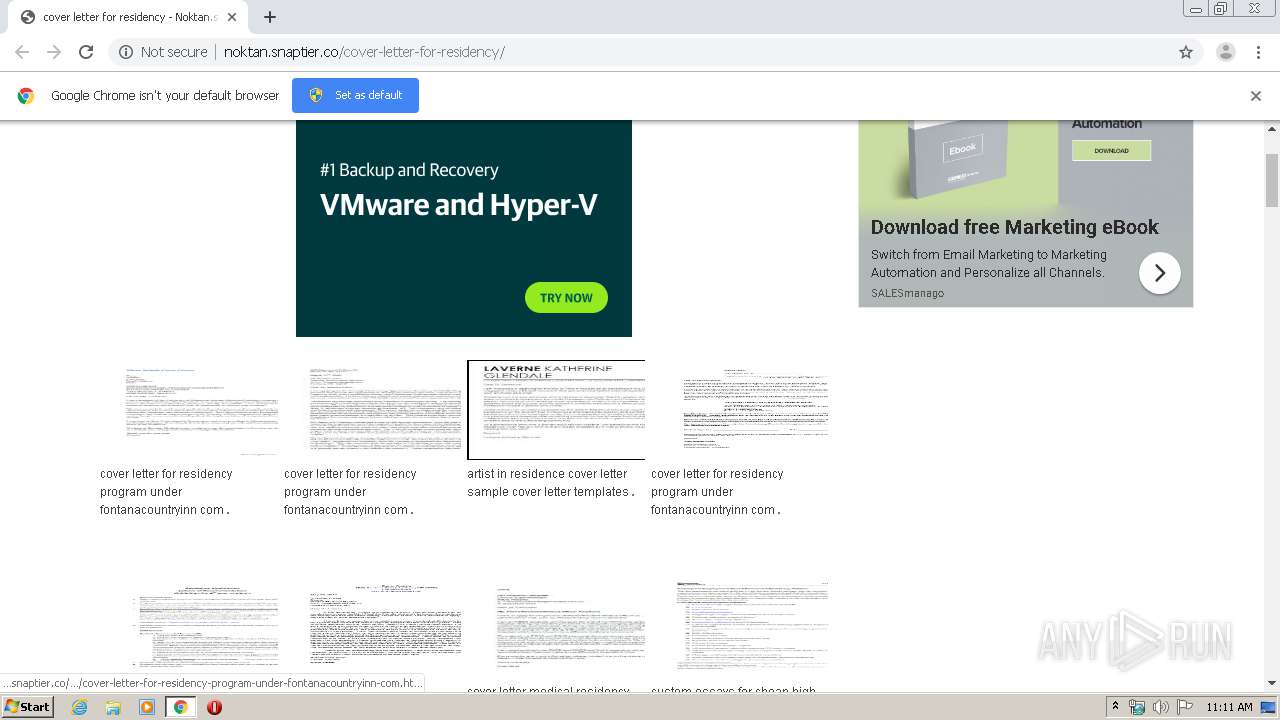Click the scrollbar up arrow
The width and height of the screenshot is (1280, 720).
pos(1272,128)
